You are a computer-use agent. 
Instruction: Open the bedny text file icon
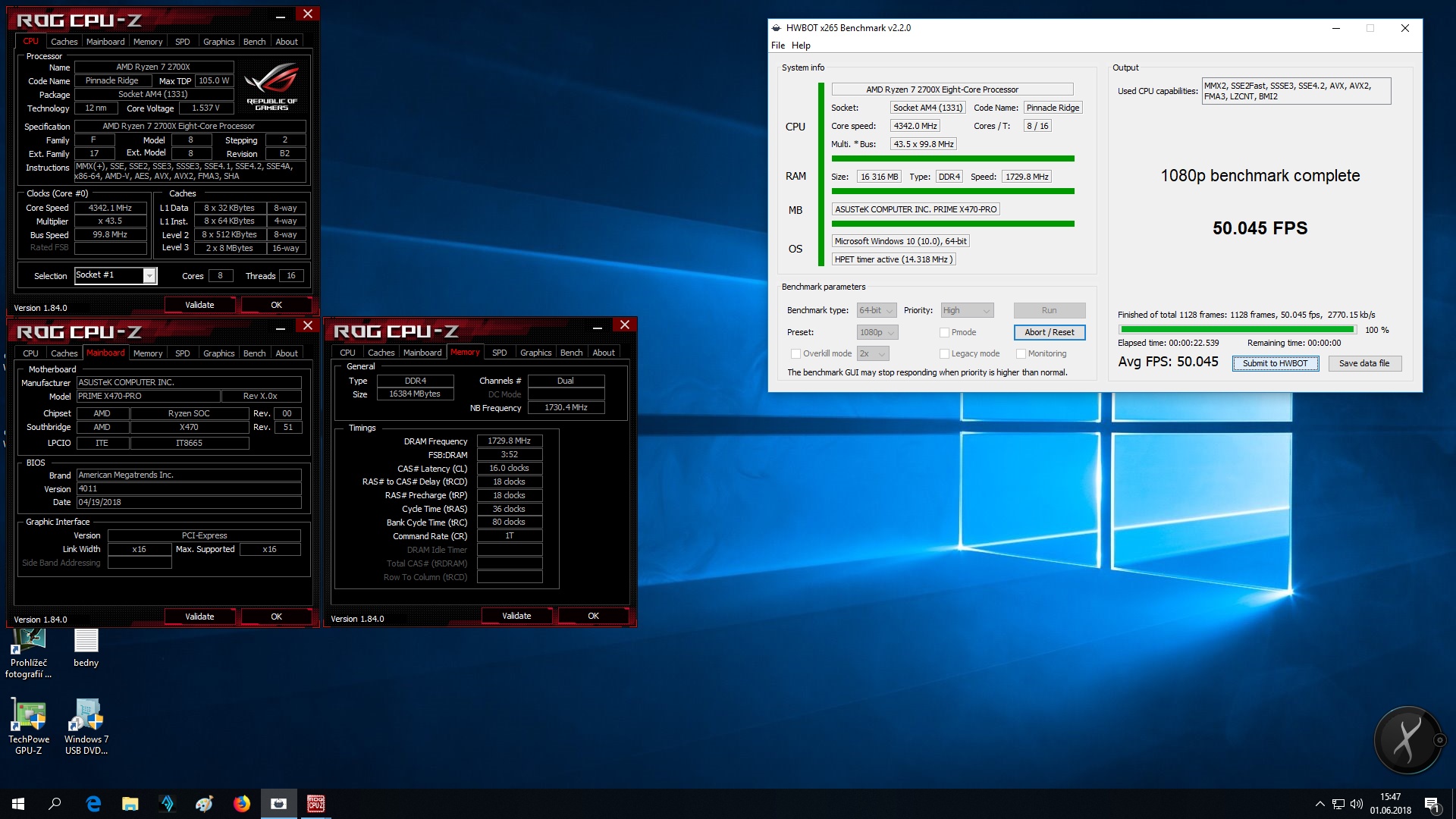tap(86, 648)
